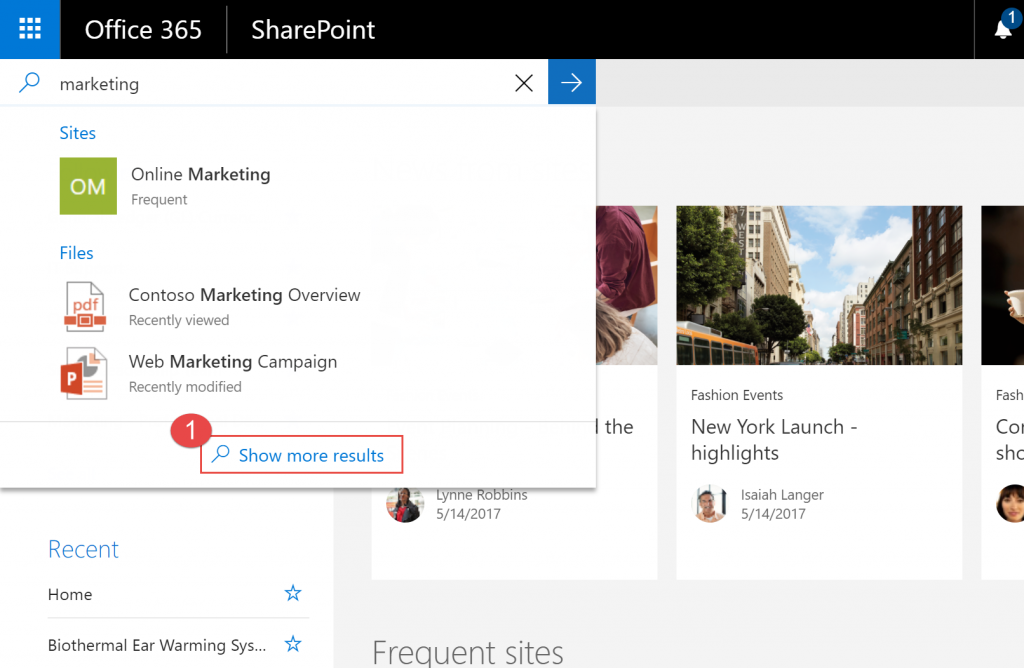Click the PowerPoint file icon
Screen dimensions: 1024x668
(x=84, y=374)
